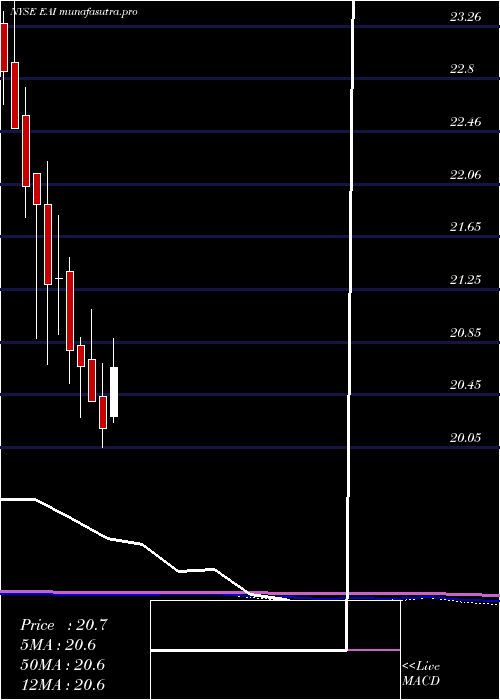This screenshot has height=700, width=500.
Task: Select the white bullish candlestick
Action: (114, 392)
